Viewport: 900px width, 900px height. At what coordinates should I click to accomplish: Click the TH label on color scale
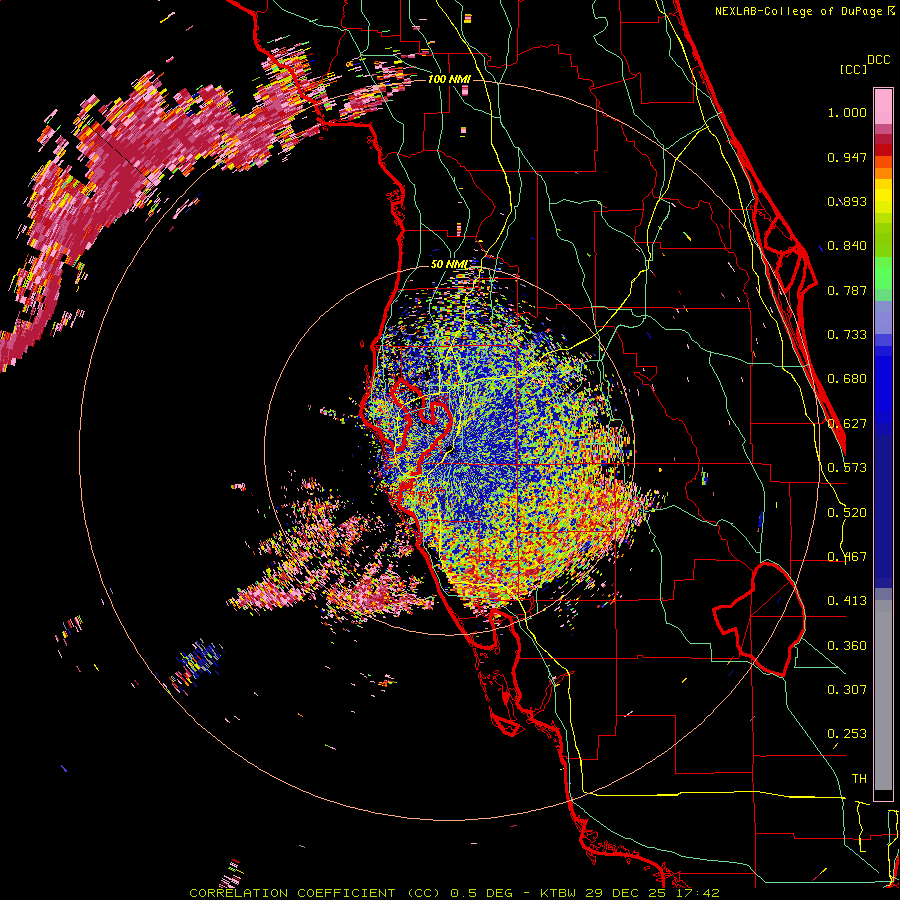coord(859,779)
